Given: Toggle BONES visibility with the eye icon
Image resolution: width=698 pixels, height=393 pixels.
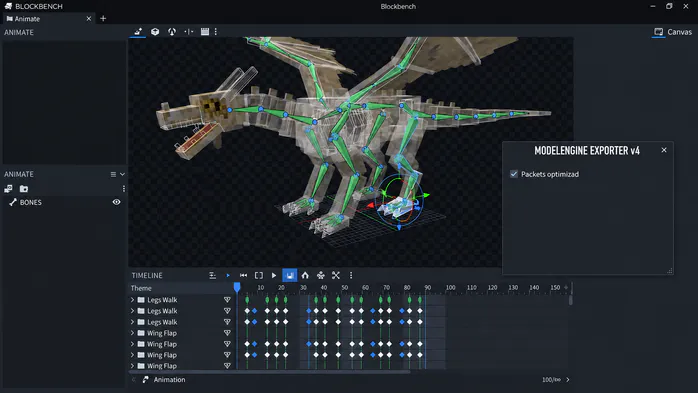Looking at the screenshot, I should tap(117, 202).
